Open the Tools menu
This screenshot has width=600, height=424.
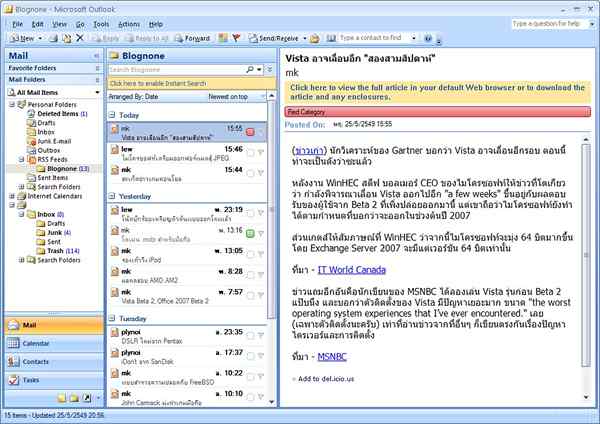[x=101, y=24]
